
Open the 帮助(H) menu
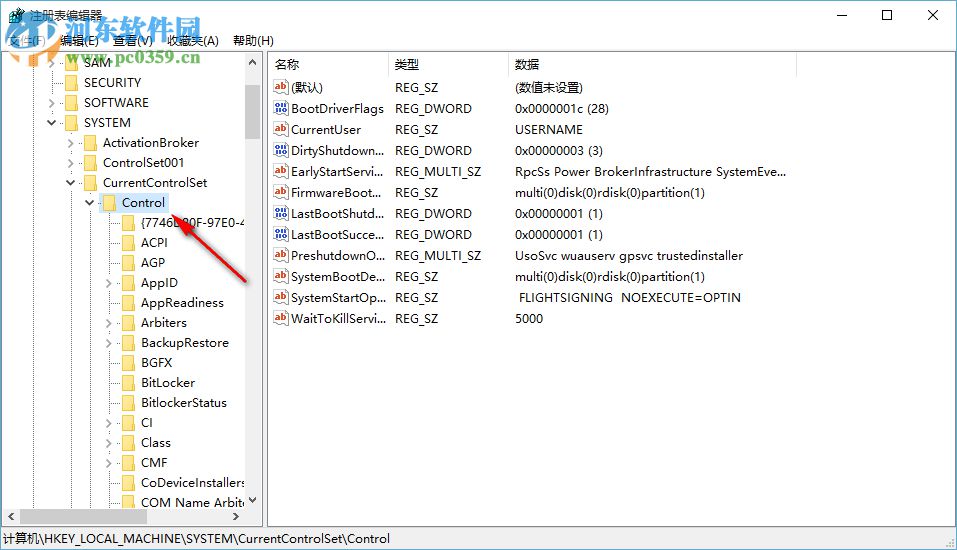pyautogui.click(x=253, y=41)
